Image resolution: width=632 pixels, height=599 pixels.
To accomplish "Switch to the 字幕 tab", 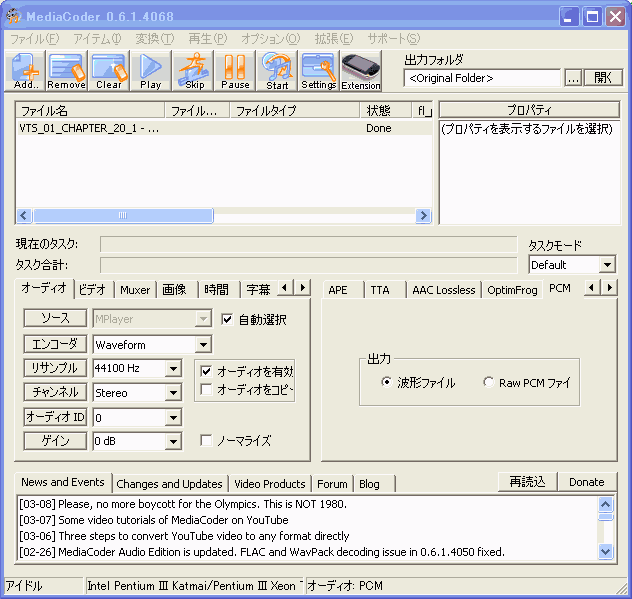I will pyautogui.click(x=258, y=289).
